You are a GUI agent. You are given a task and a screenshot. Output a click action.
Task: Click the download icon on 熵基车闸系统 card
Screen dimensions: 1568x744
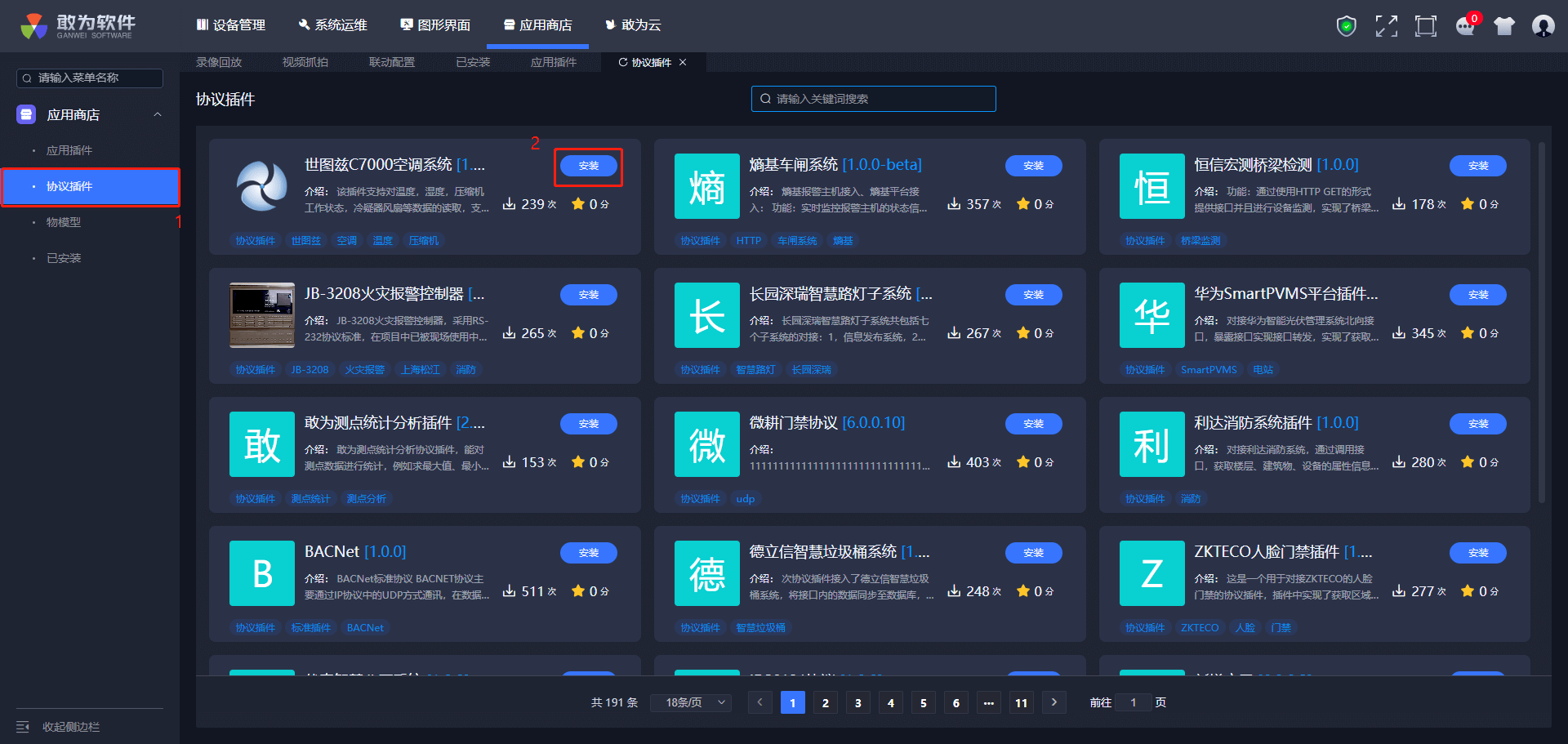(954, 203)
